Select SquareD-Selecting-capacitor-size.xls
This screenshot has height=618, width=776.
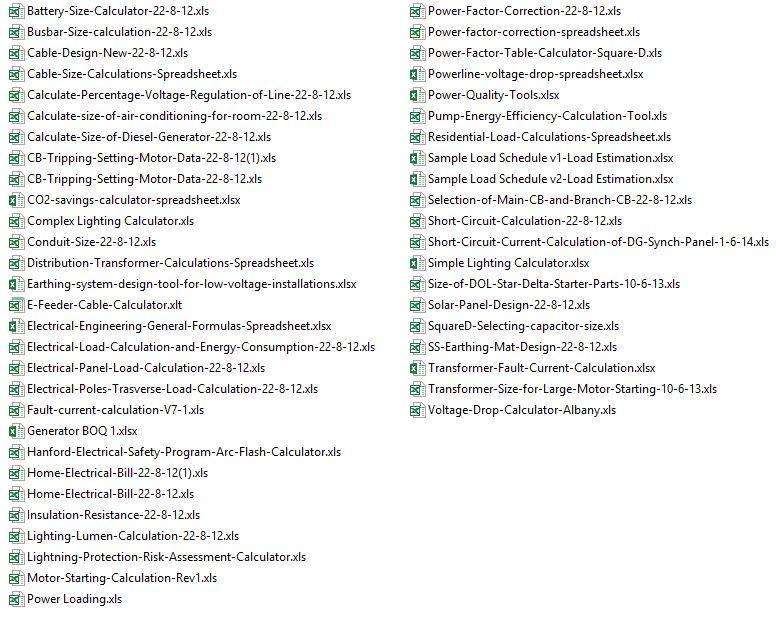click(524, 326)
